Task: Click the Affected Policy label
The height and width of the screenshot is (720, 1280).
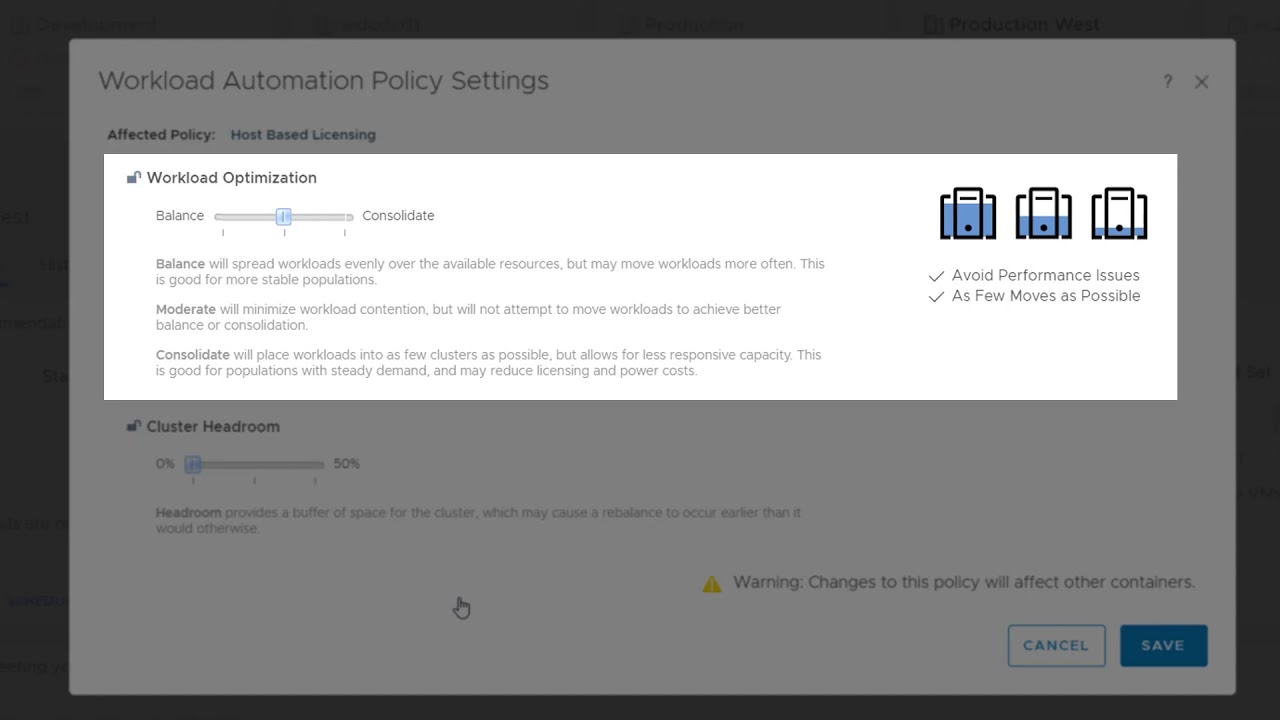Action: coord(161,135)
